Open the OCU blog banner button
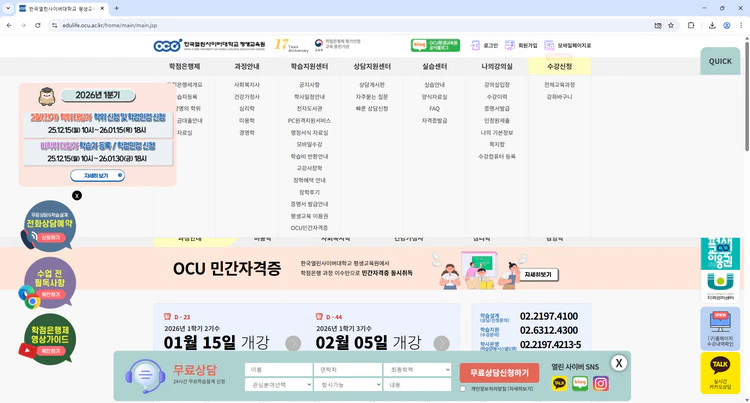Screen dimensions: 750x403 (x=435, y=45)
